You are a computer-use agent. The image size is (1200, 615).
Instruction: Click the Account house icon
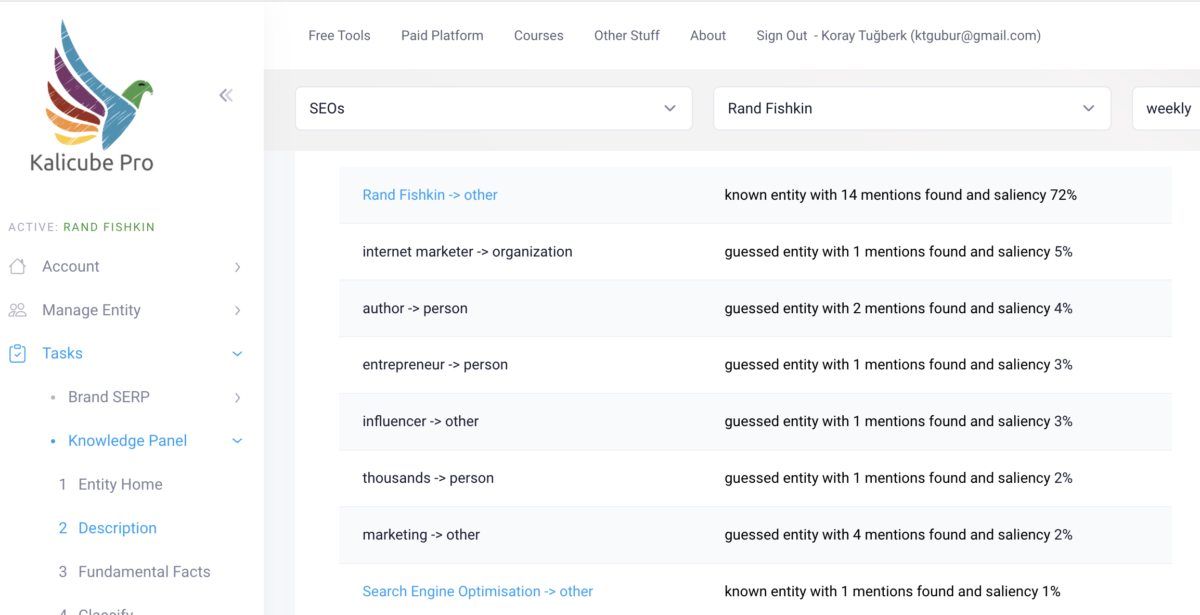(17, 266)
